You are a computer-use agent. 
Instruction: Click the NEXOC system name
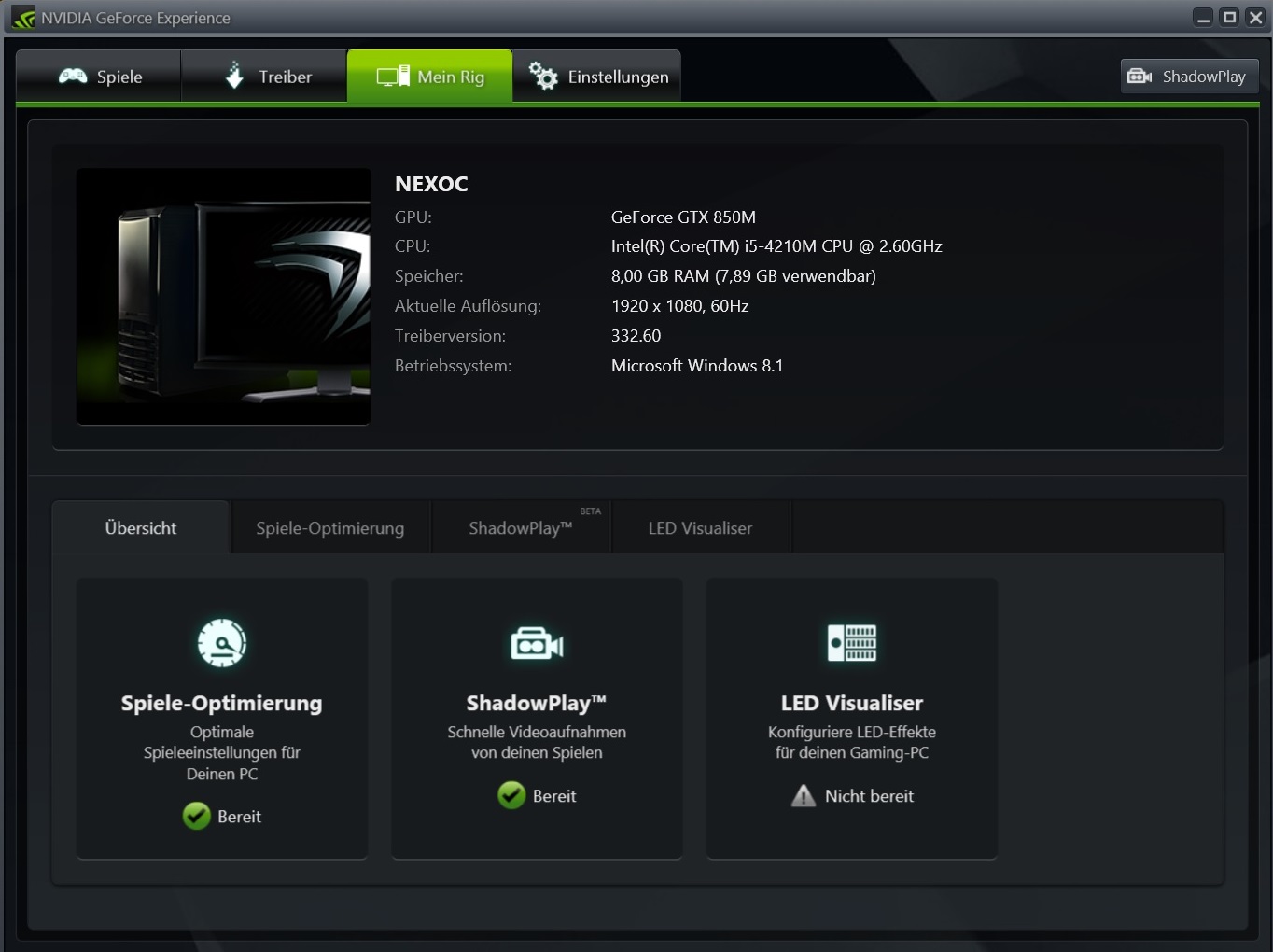click(431, 184)
